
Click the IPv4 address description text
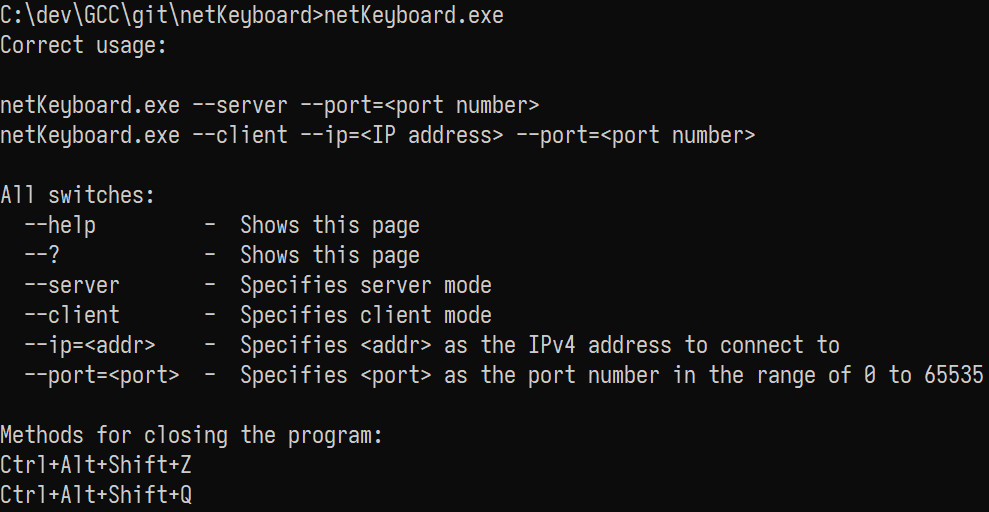540,346
